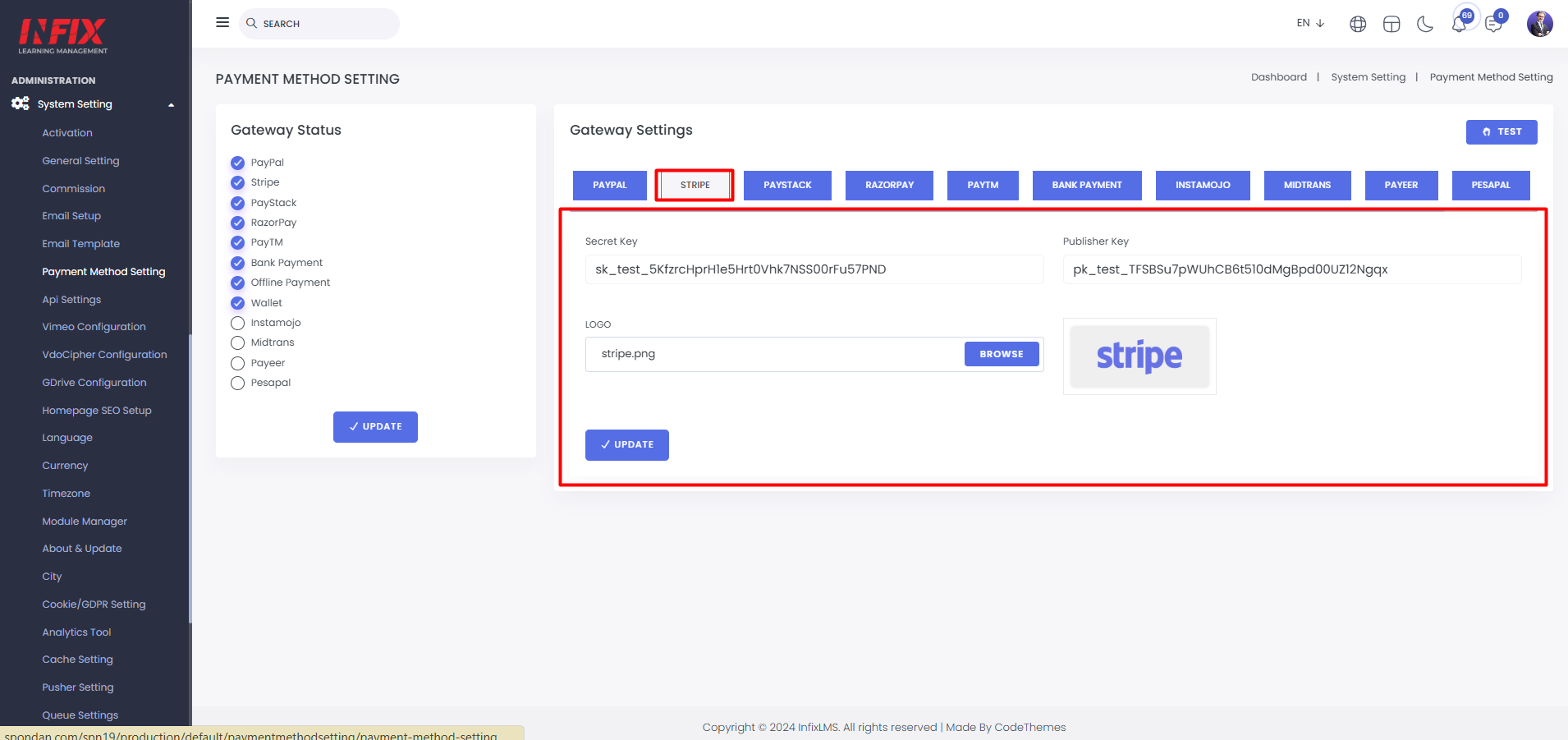Open the hamburger menu icon
Screen dimensions: 1568x740
tap(222, 22)
